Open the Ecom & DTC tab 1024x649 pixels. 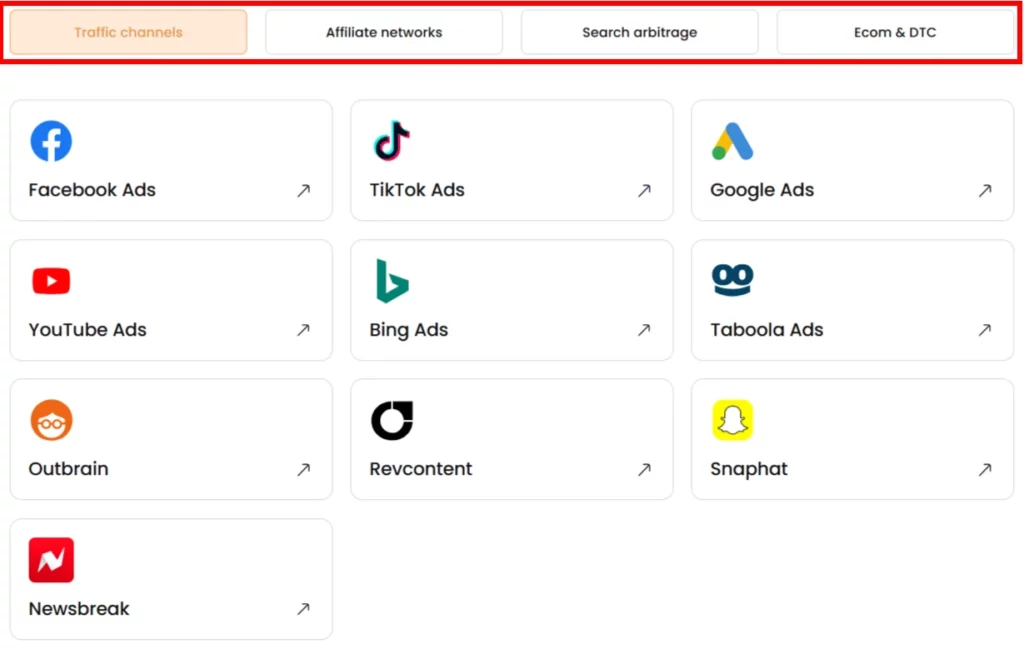coord(895,32)
